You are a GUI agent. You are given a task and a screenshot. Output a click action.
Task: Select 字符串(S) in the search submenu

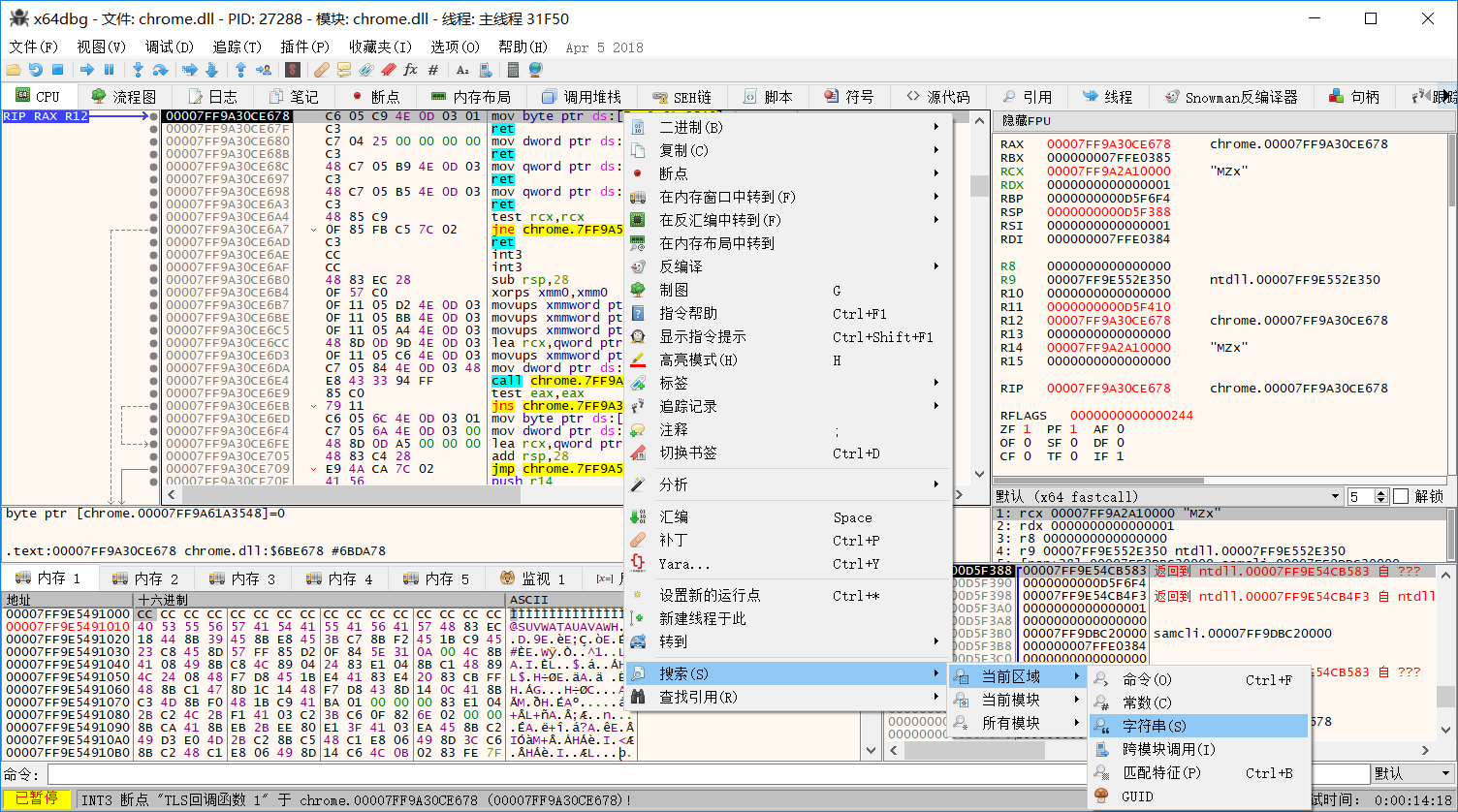1198,726
